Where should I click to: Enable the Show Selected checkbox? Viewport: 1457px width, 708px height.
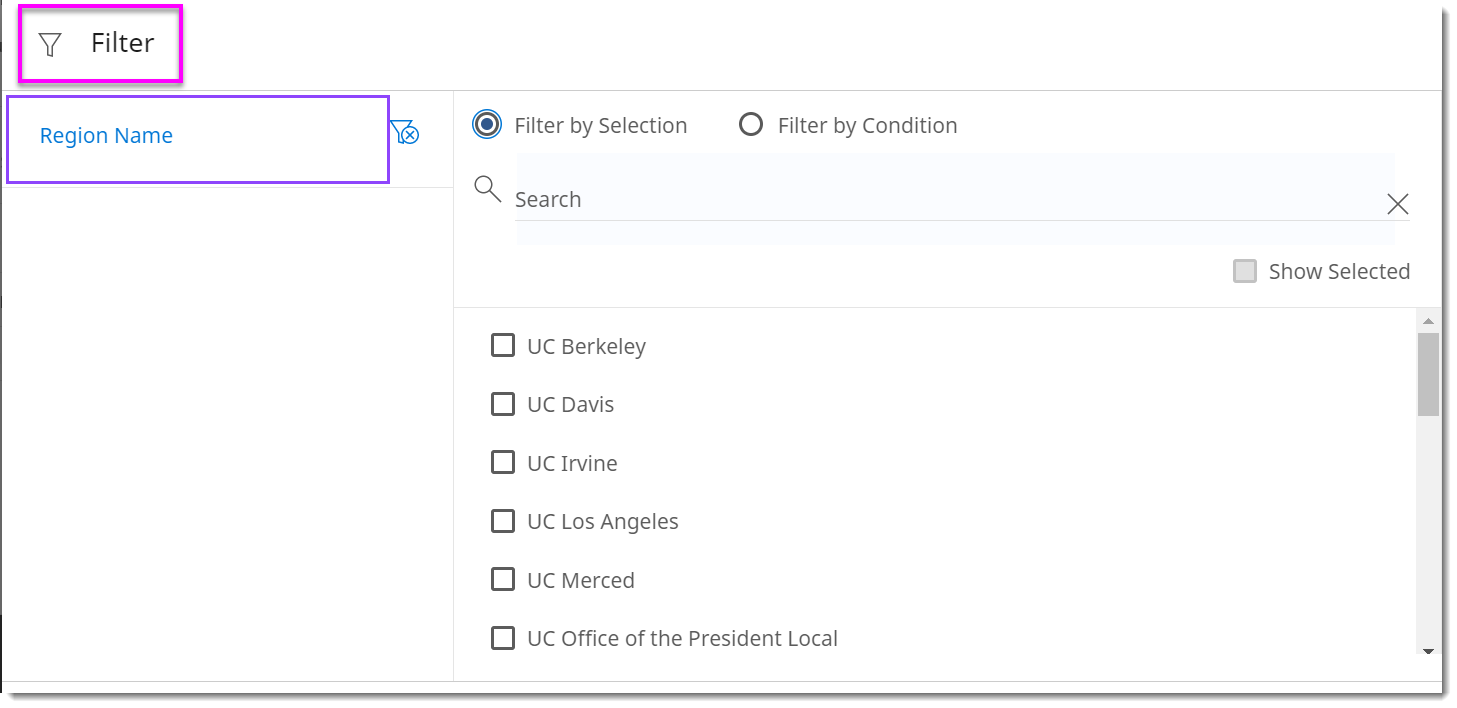(1245, 271)
